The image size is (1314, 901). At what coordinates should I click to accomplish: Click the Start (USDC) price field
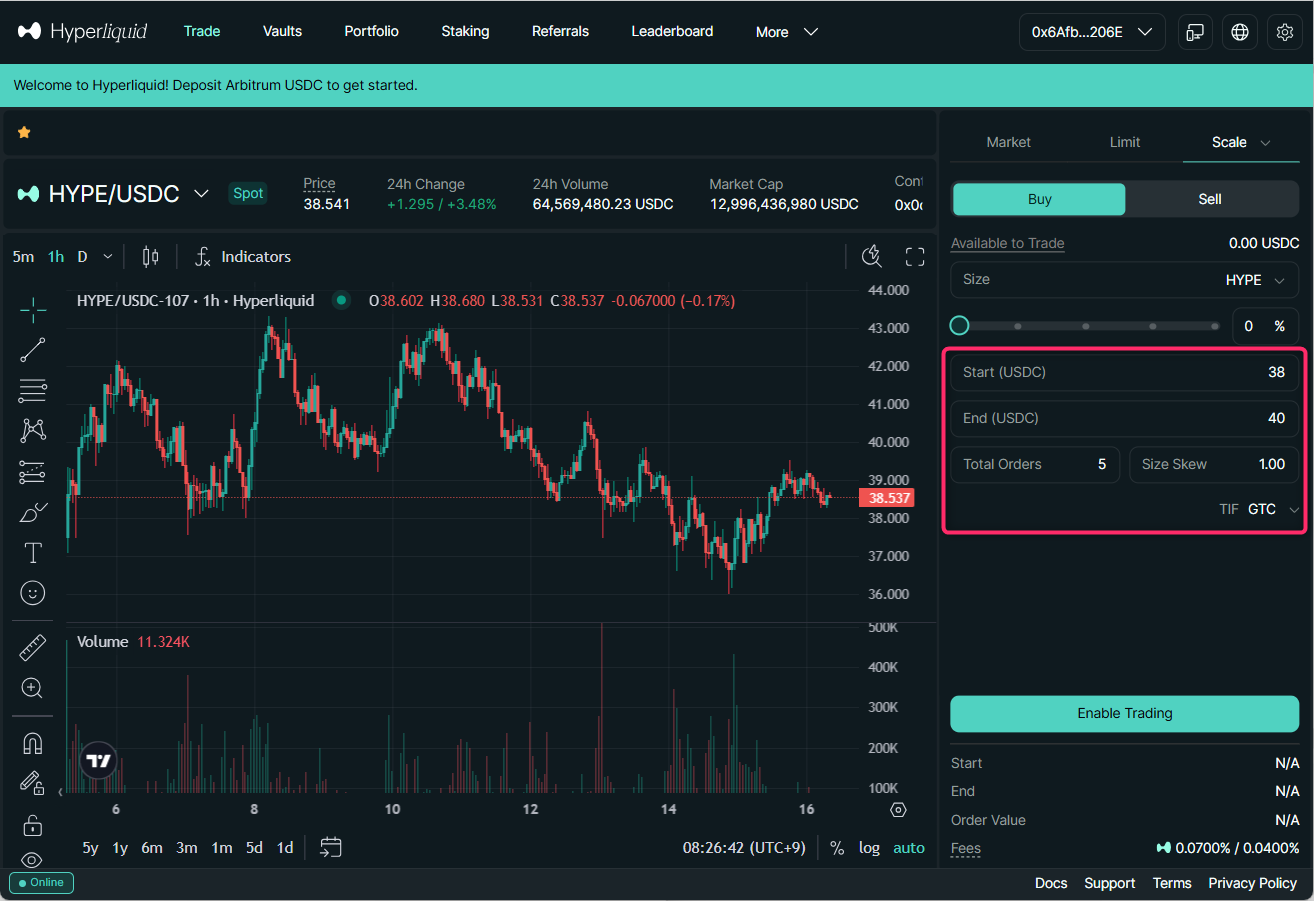pos(1124,372)
